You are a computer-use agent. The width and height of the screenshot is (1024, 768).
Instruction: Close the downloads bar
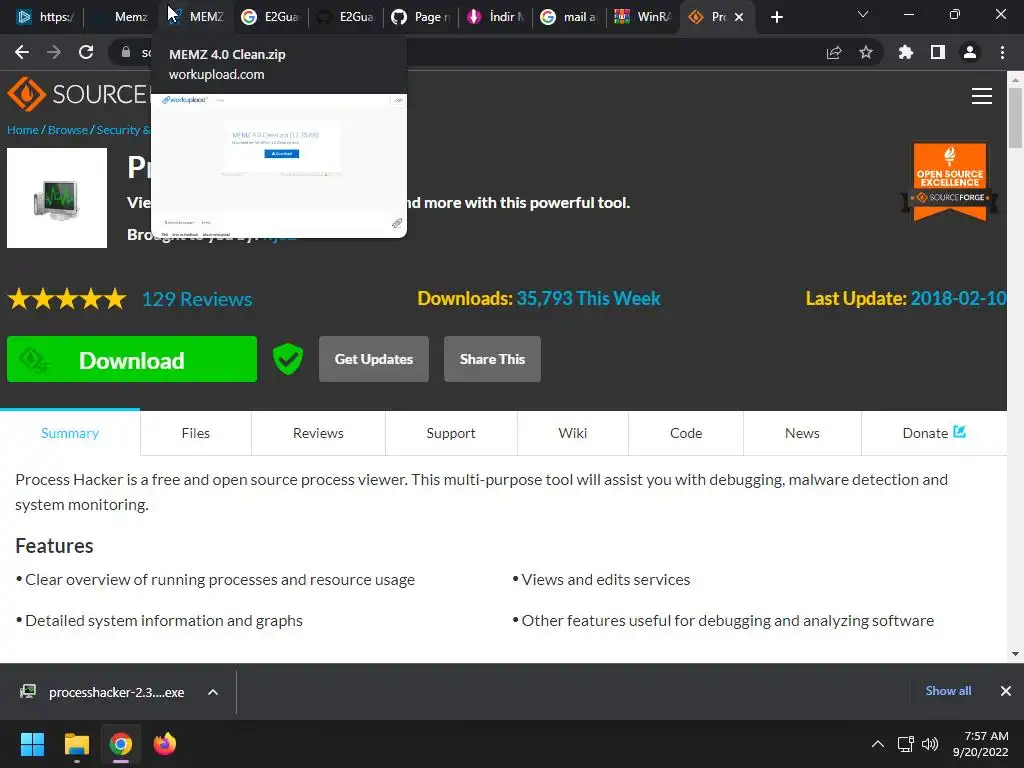pyautogui.click(x=1006, y=691)
